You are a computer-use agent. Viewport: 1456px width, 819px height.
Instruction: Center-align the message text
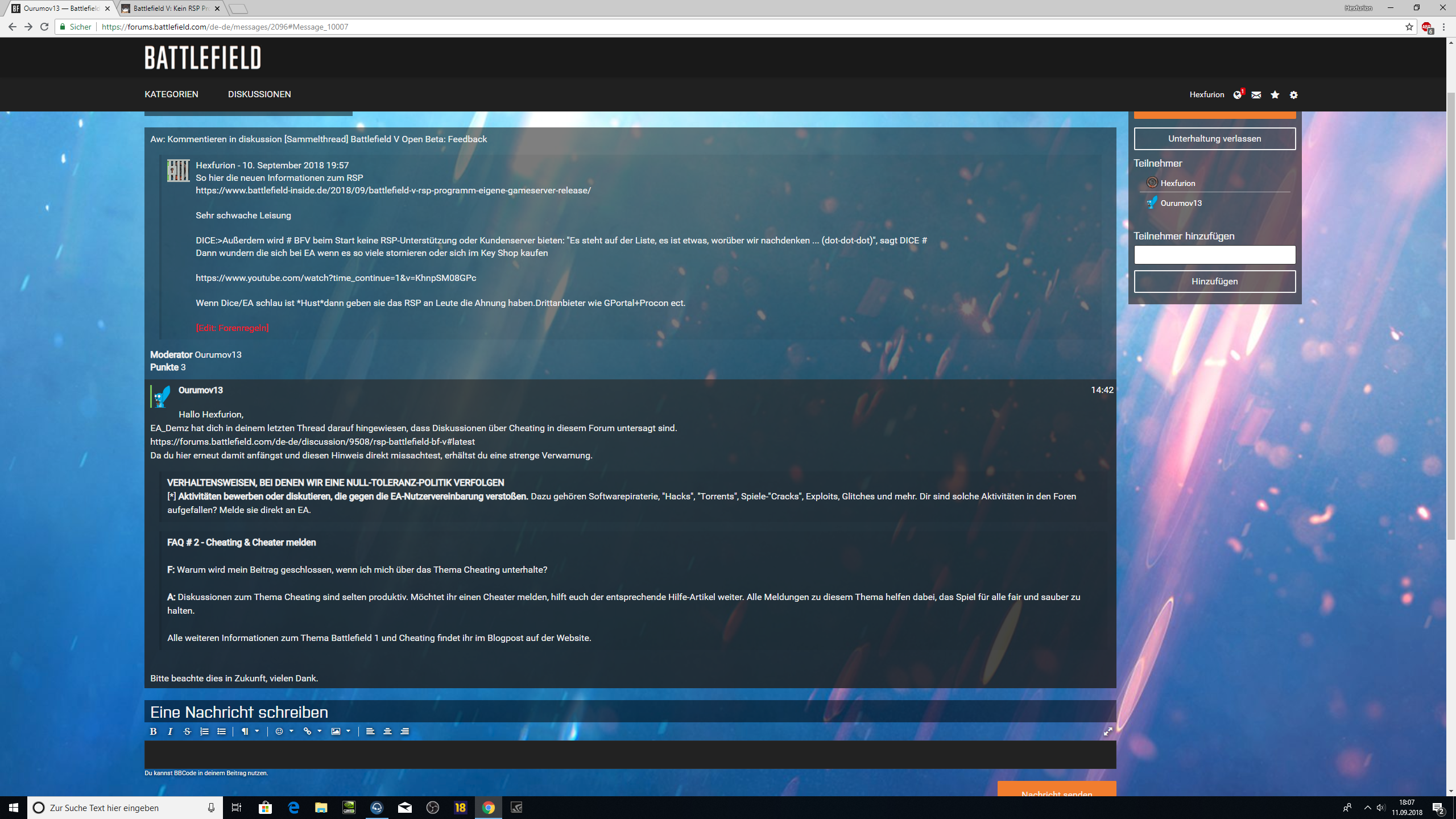coord(387,731)
